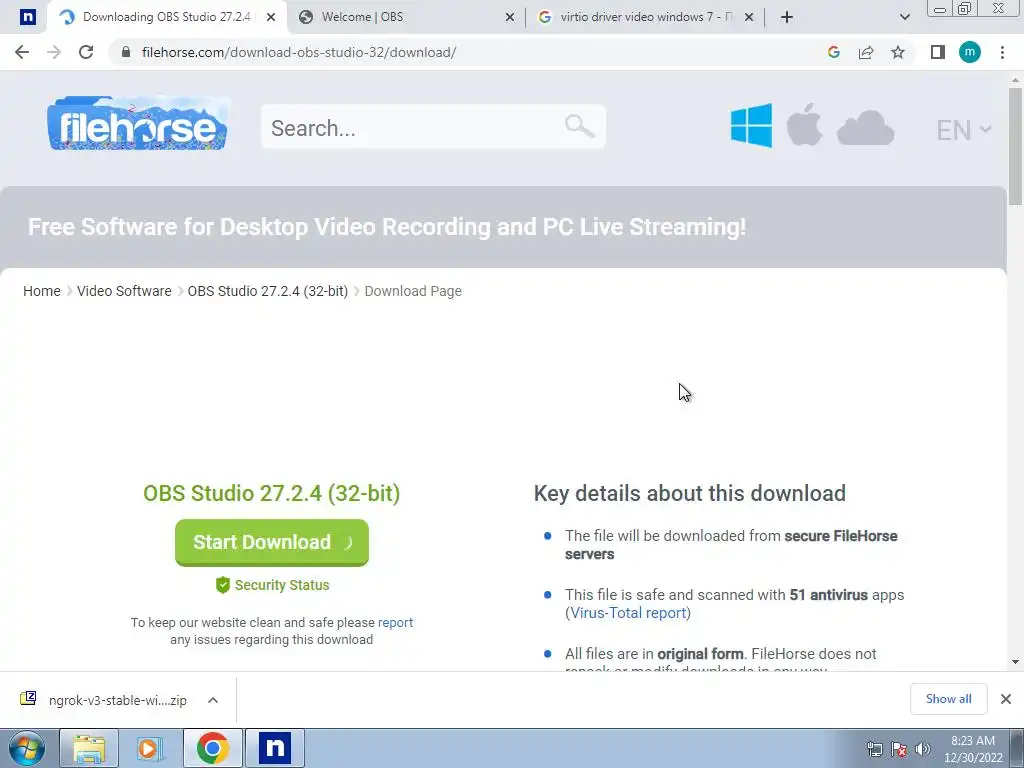Open the Security Status link
1024x768 pixels.
(x=272, y=585)
